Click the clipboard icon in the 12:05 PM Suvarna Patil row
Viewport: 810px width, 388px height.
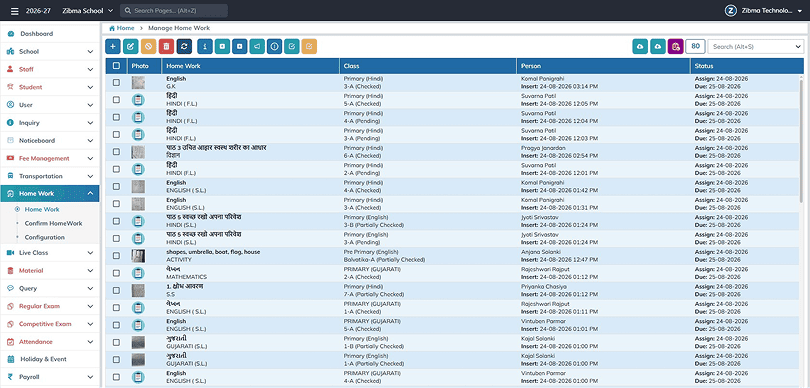pos(138,100)
